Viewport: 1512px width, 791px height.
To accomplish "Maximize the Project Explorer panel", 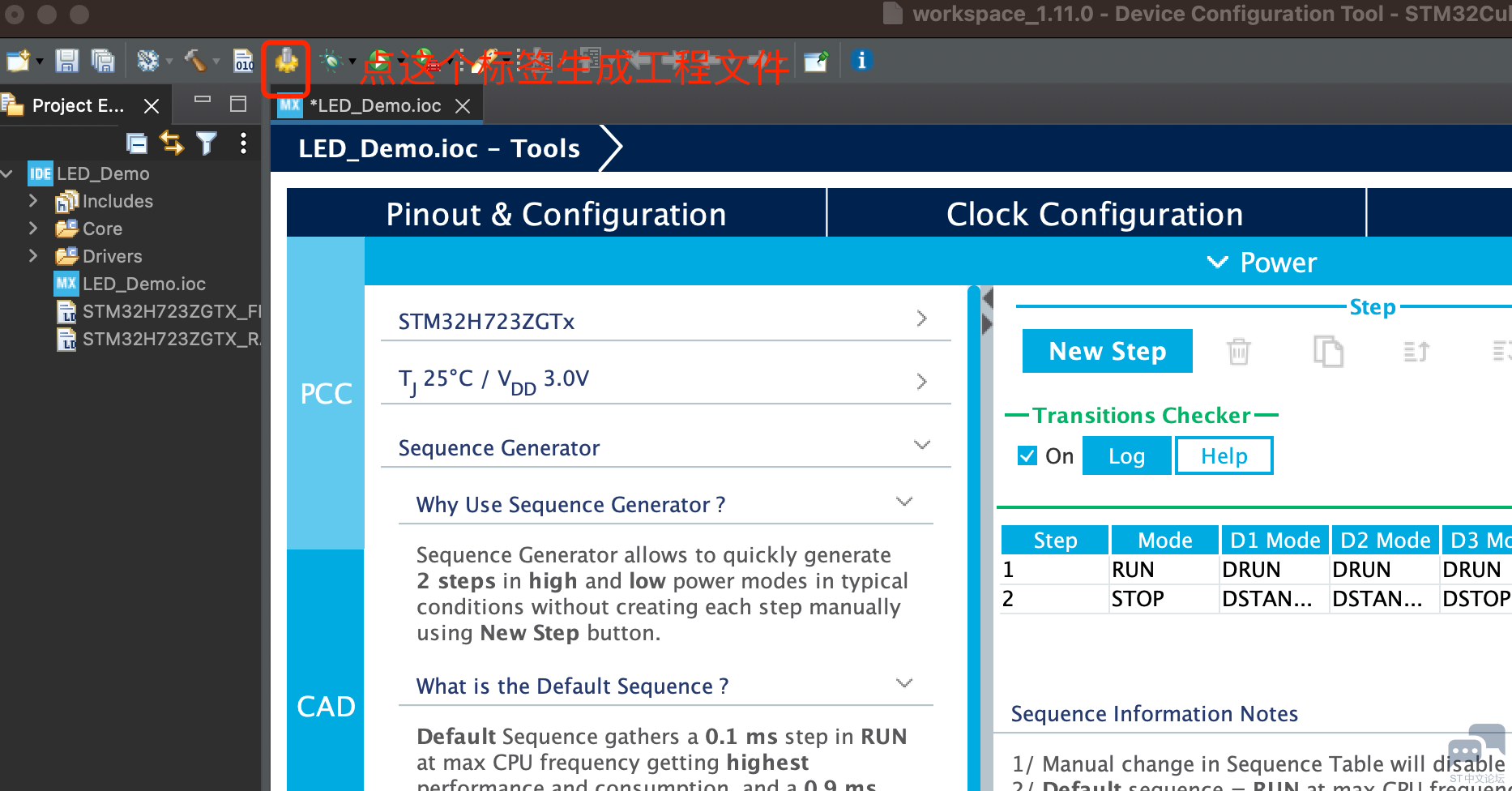I will point(238,104).
